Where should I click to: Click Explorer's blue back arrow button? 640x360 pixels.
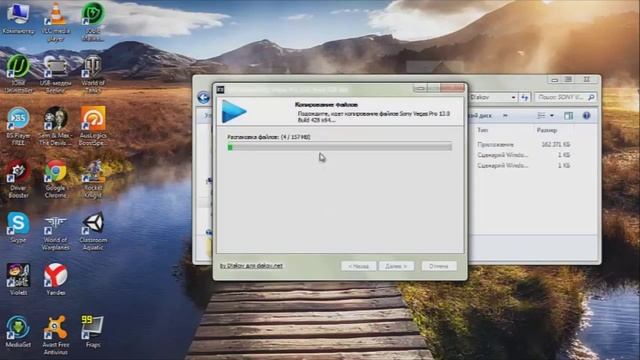tap(203, 98)
